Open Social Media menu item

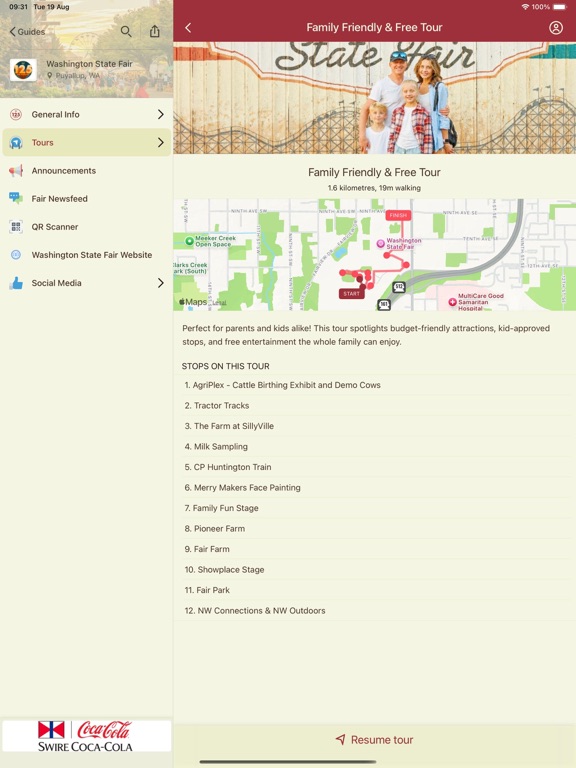click(87, 283)
